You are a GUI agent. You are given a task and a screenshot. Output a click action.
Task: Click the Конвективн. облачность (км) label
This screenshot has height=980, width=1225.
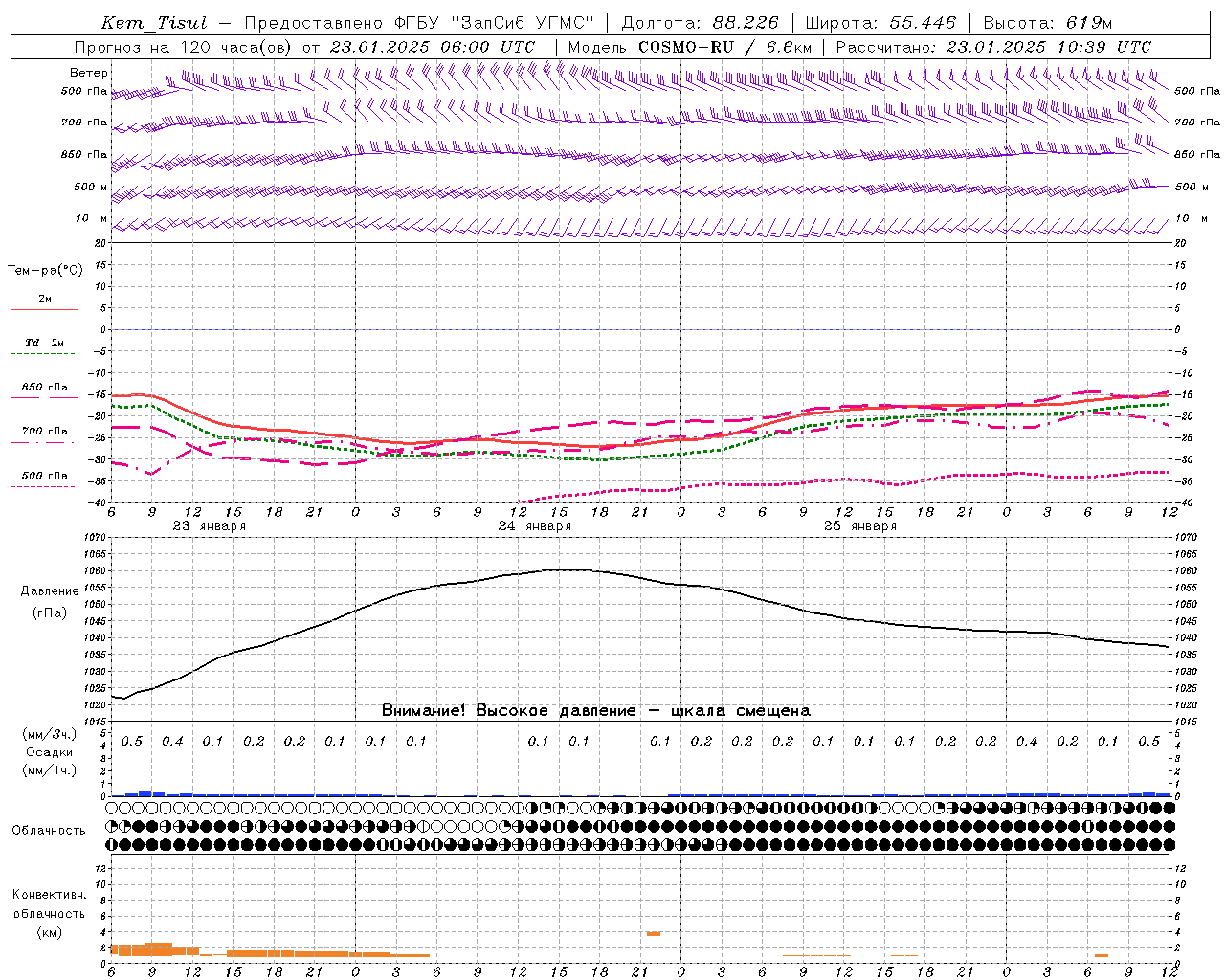49,913
